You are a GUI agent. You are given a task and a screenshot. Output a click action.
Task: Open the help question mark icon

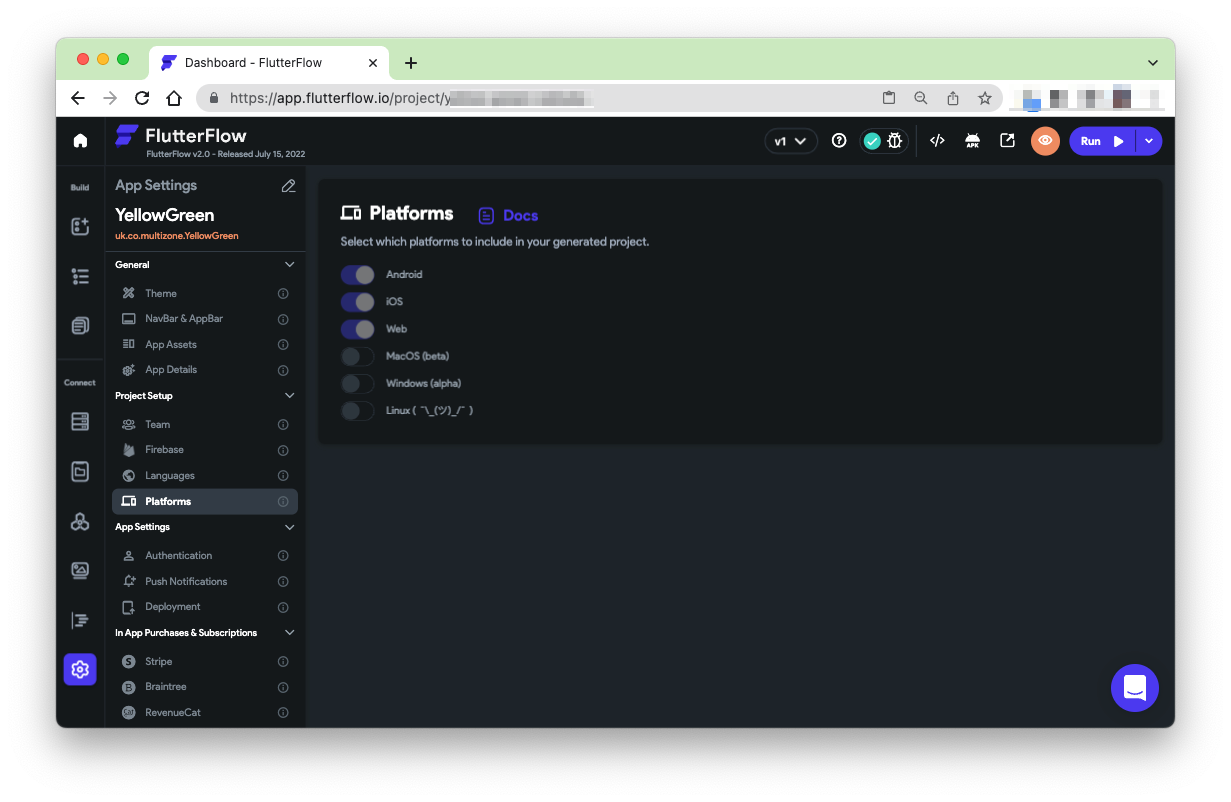(839, 141)
